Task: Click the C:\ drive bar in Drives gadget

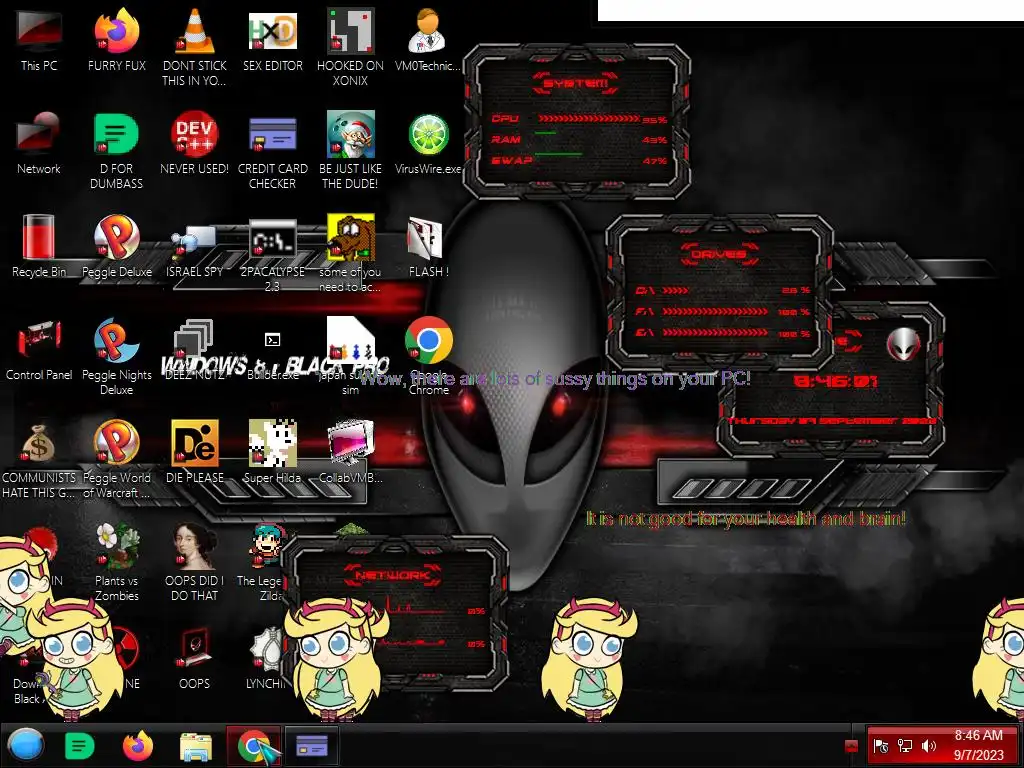Action: click(675, 290)
